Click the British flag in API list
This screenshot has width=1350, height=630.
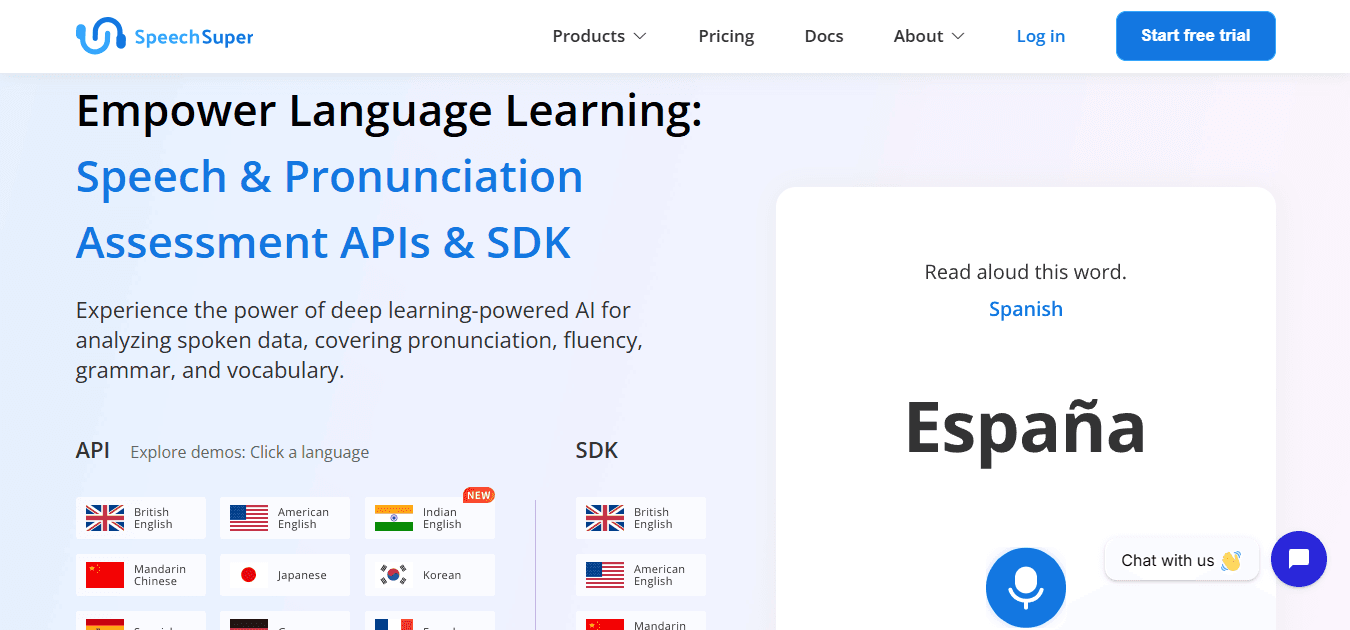[105, 518]
